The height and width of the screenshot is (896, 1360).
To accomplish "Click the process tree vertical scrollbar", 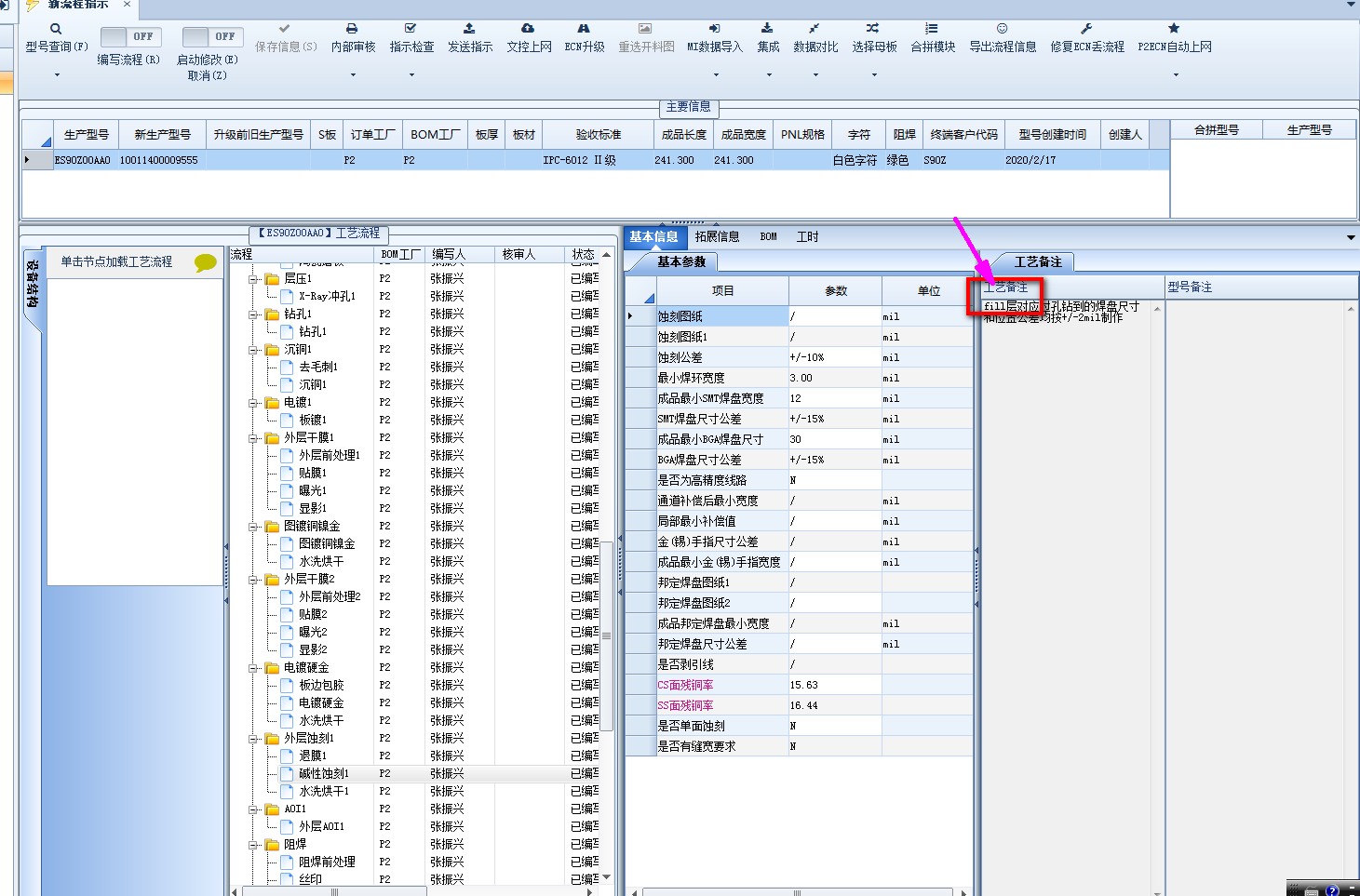I will [x=607, y=635].
